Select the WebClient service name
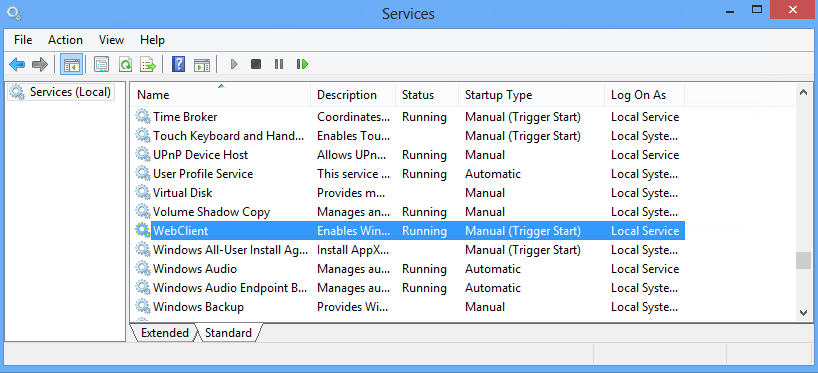The width and height of the screenshot is (818, 373). (x=181, y=231)
